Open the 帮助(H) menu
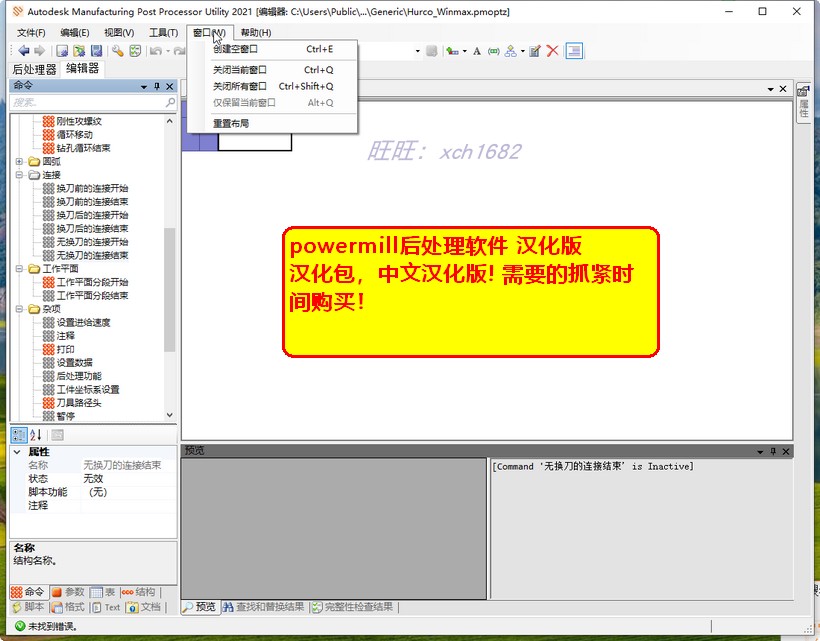 (x=256, y=32)
